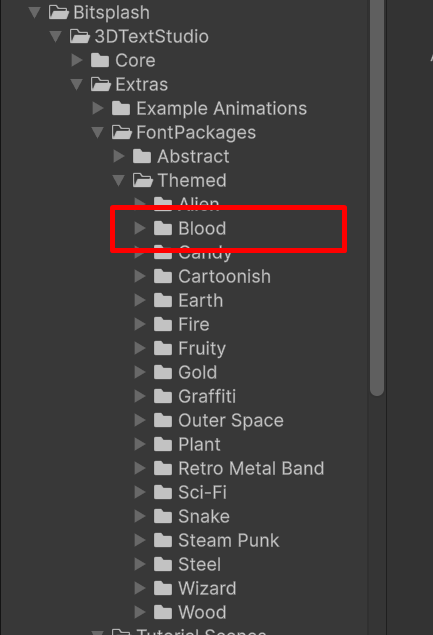
Task: Select the Sci-Fi folder
Action: point(190,492)
